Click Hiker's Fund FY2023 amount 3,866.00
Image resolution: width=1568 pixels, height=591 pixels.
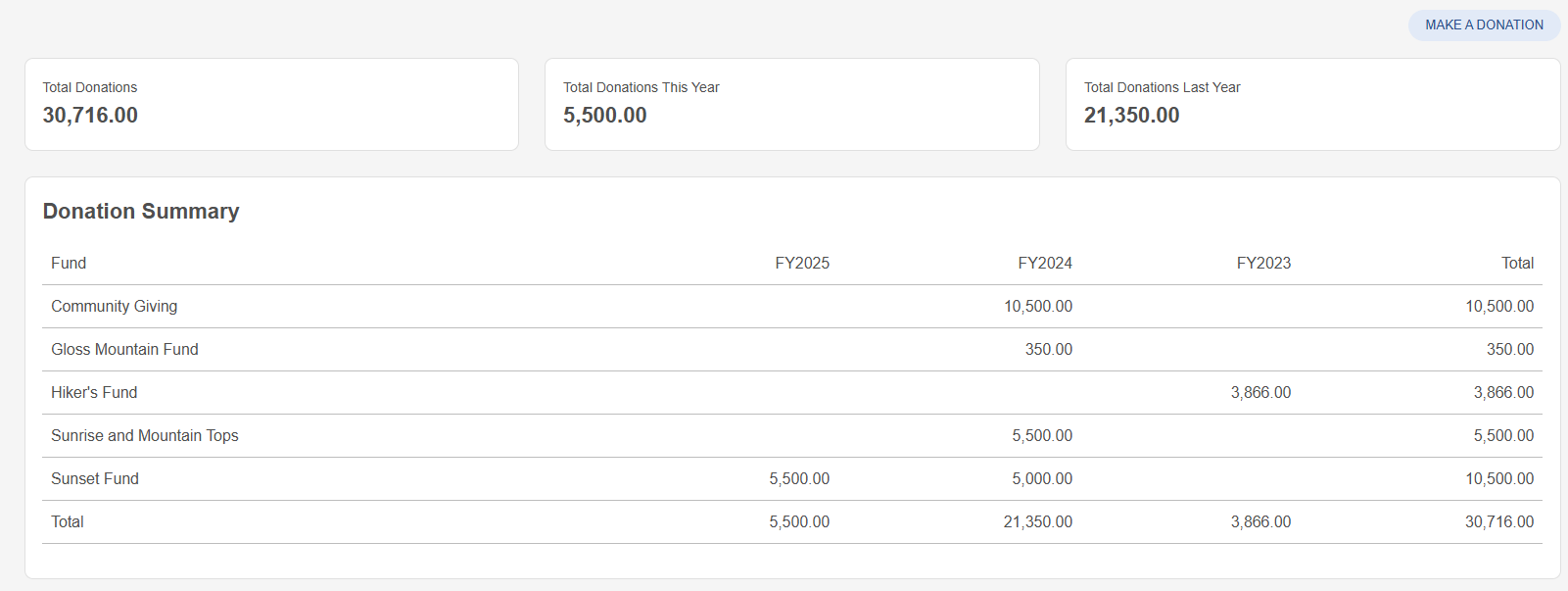1260,393
